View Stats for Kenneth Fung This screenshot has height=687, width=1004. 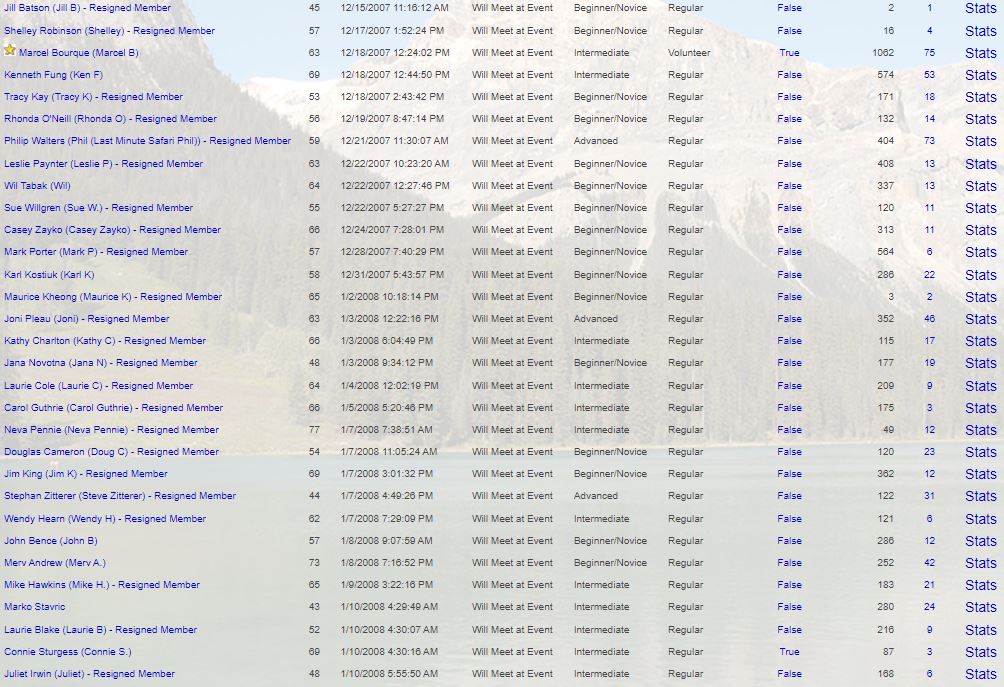[x=980, y=76]
